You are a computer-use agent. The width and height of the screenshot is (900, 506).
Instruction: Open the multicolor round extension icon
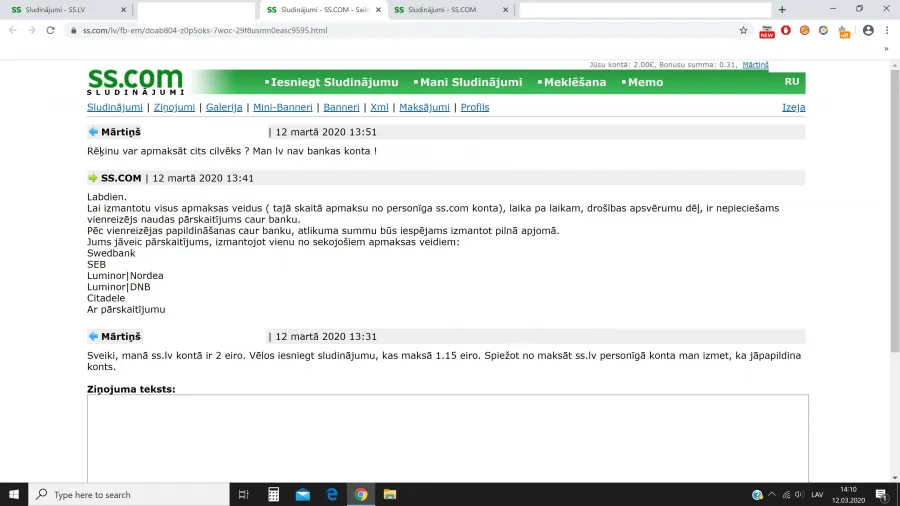point(824,30)
